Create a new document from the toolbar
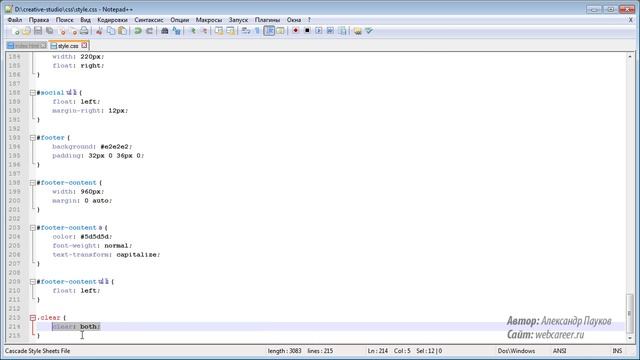Image resolution: width=640 pixels, height=360 pixels. (15, 31)
